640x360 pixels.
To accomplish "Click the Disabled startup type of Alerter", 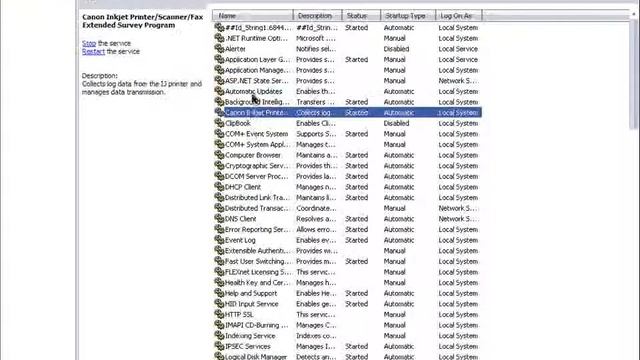I will [396, 49].
